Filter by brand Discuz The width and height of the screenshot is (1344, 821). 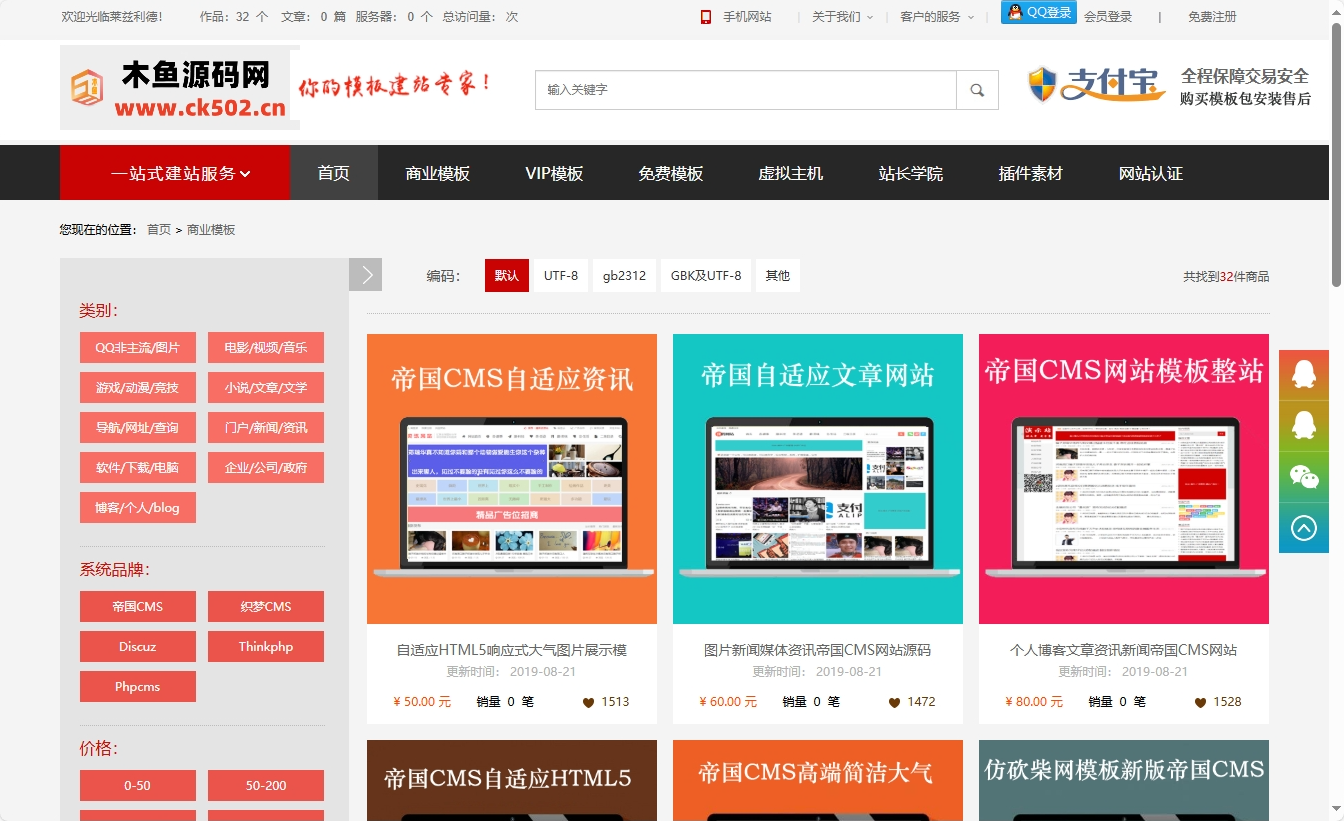coord(138,647)
